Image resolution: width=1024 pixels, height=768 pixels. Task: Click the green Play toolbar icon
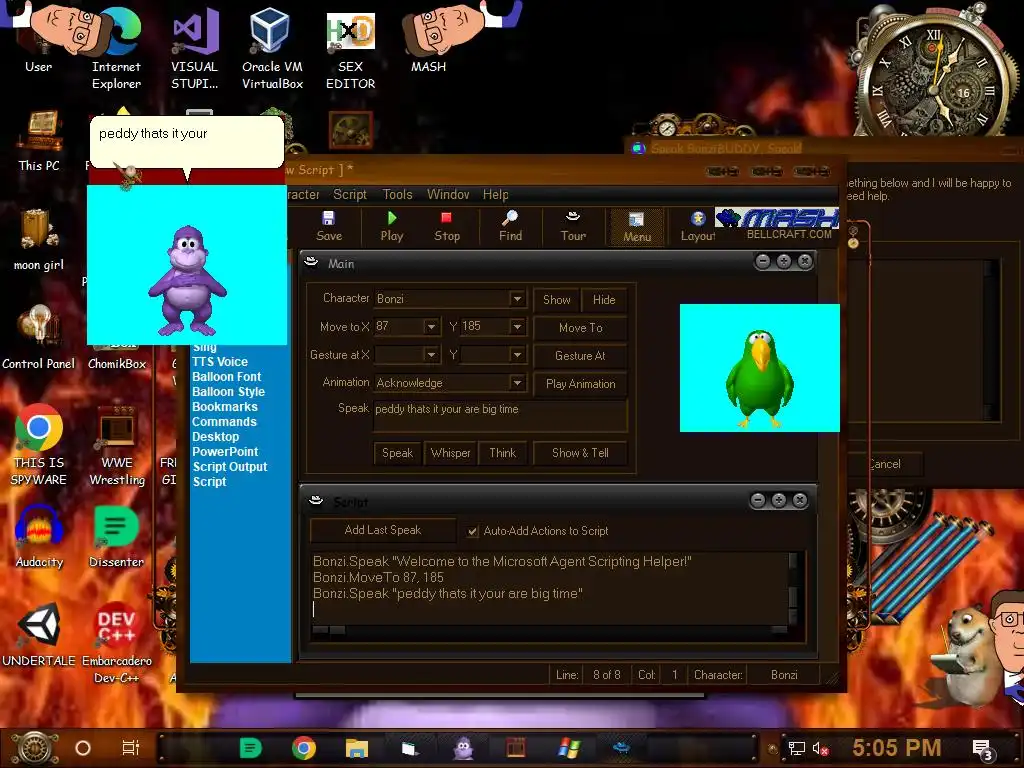tap(391, 226)
